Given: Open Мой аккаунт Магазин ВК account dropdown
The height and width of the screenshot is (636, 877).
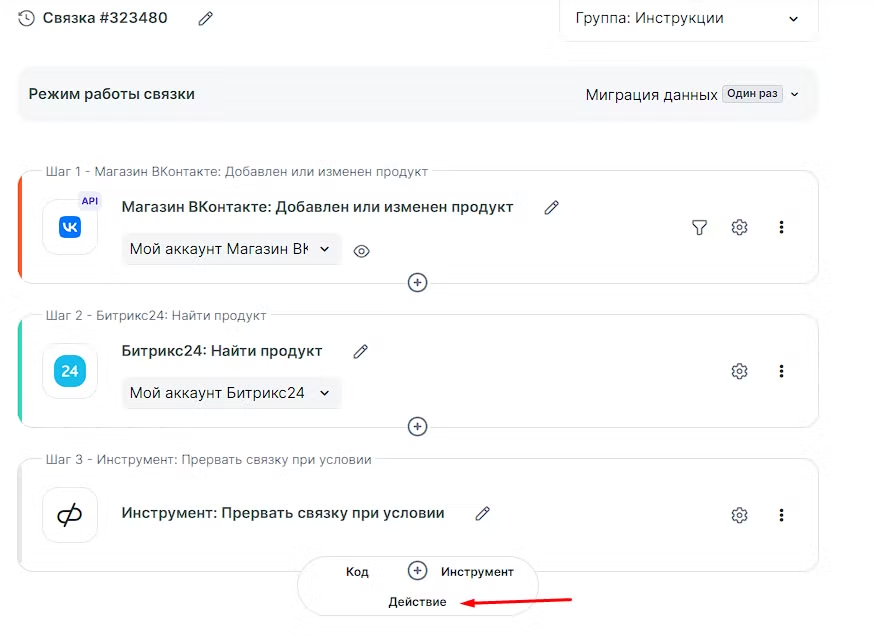Looking at the screenshot, I should point(231,250).
